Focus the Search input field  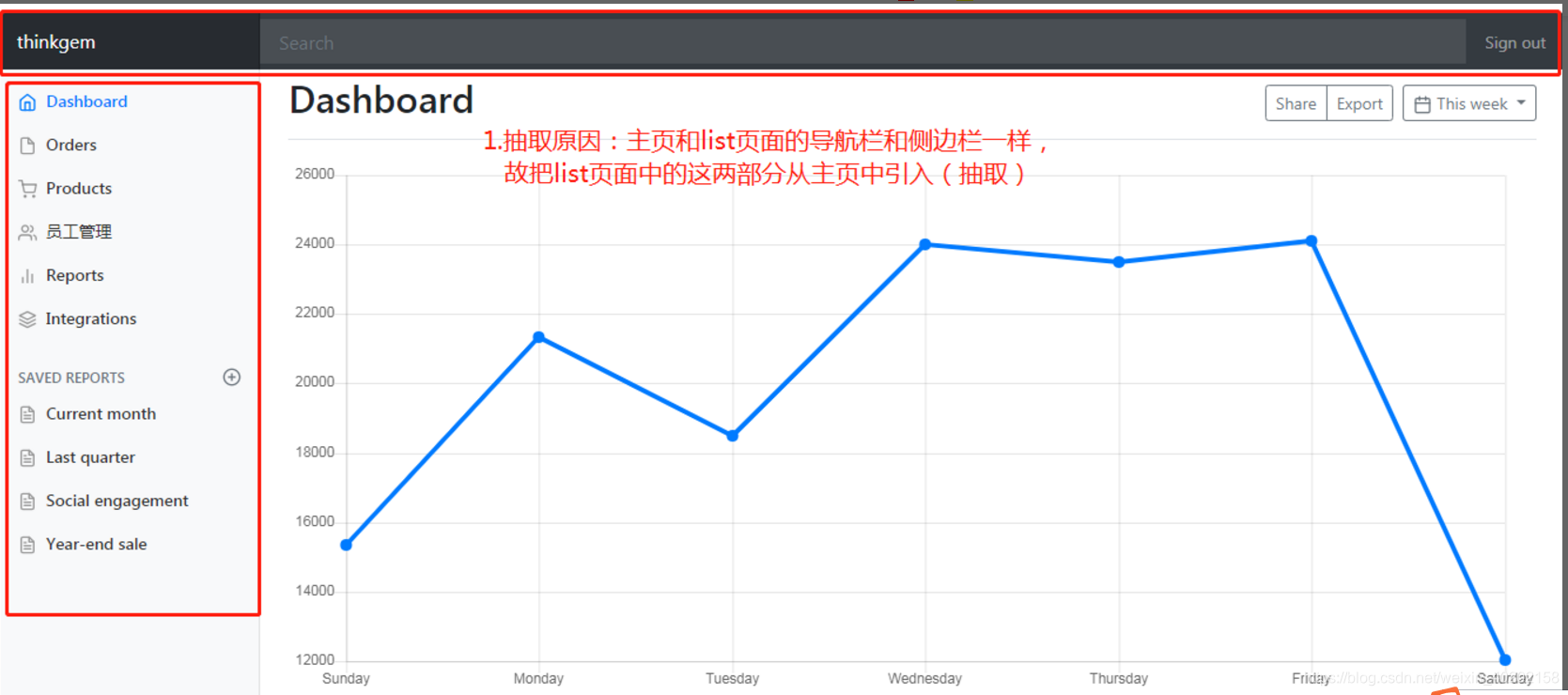coord(862,42)
